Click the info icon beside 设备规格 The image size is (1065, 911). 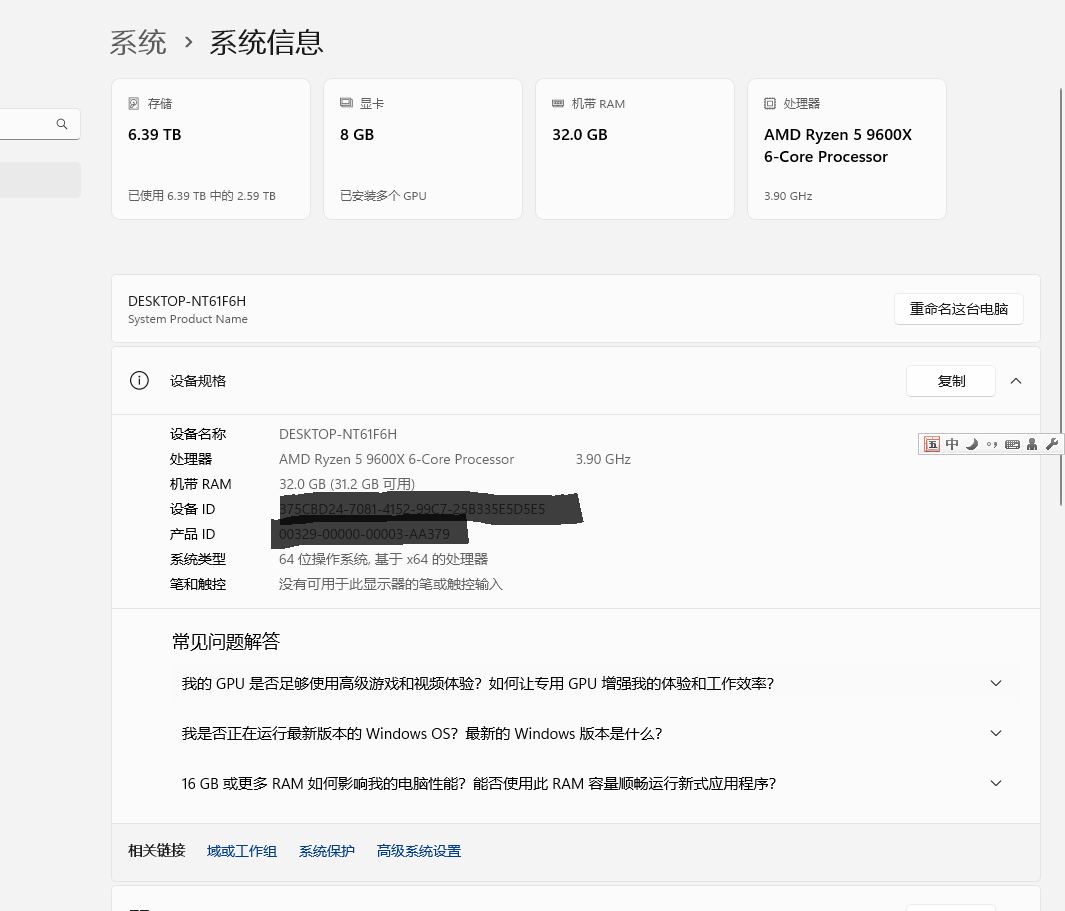(139, 380)
